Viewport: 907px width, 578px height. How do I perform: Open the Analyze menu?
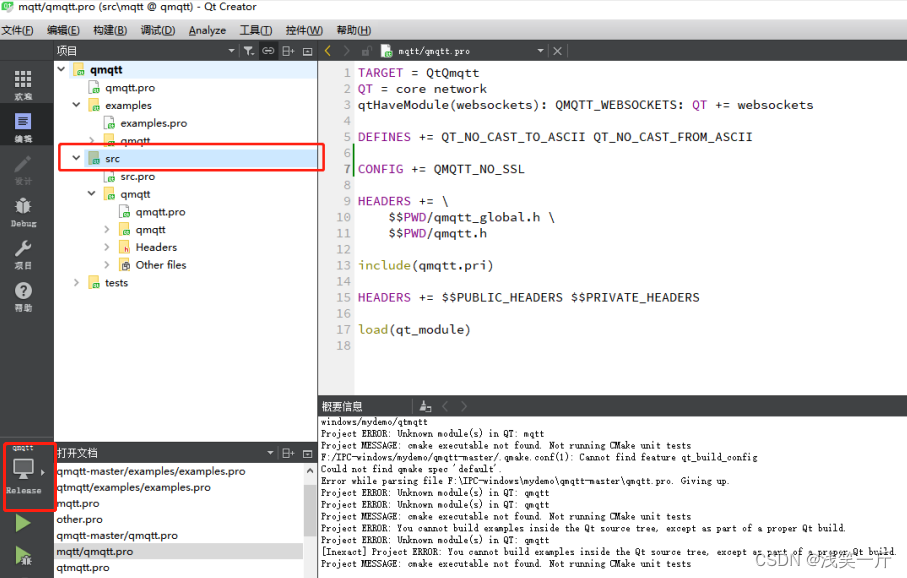tap(207, 30)
